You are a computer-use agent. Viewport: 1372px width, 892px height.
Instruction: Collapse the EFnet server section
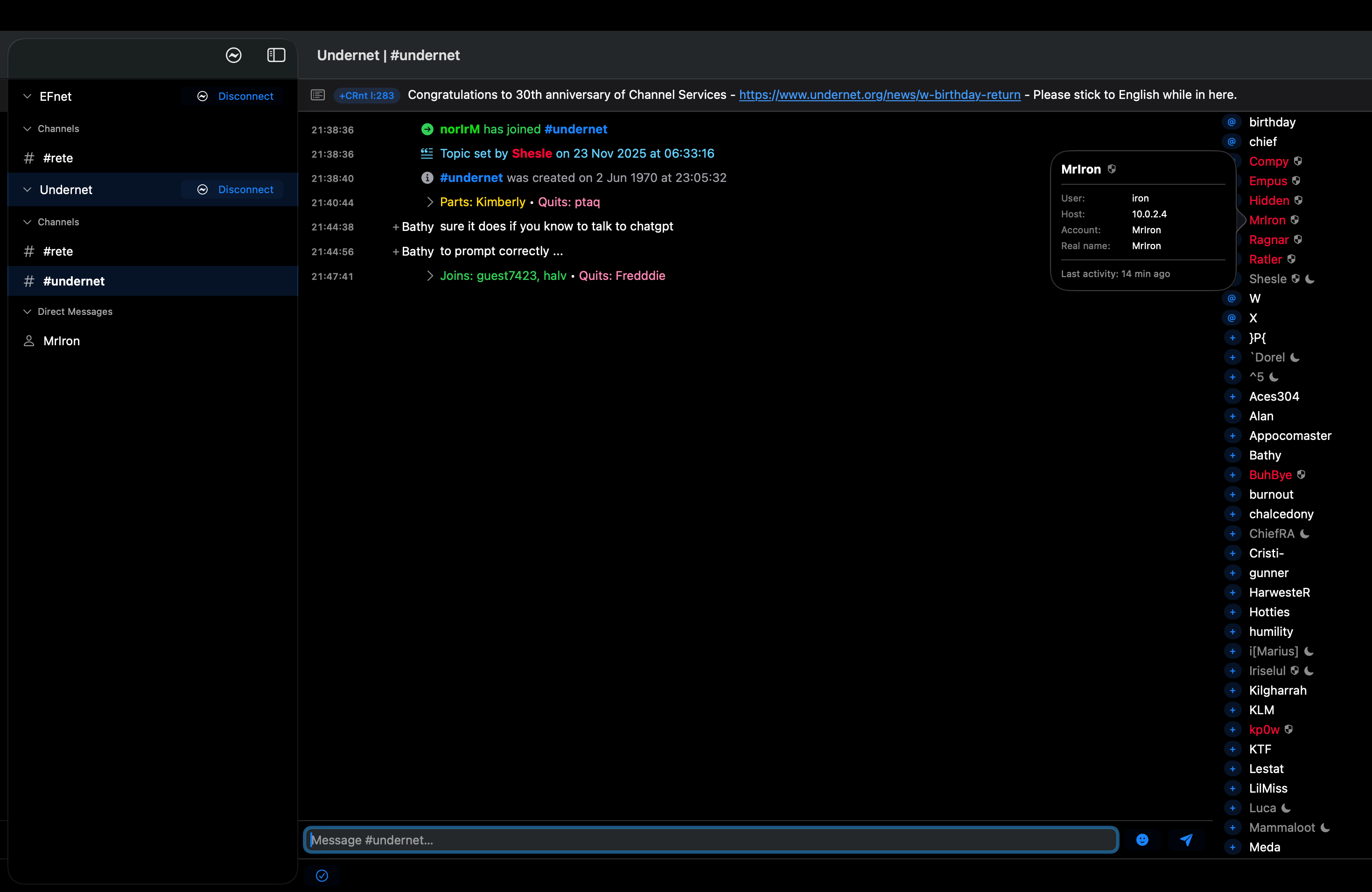click(x=27, y=96)
